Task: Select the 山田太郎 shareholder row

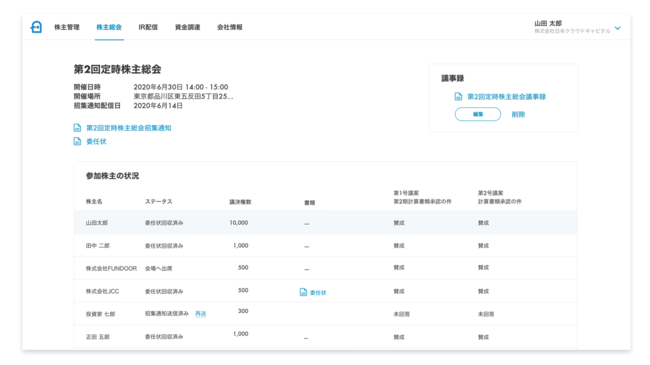Action: tap(325, 223)
